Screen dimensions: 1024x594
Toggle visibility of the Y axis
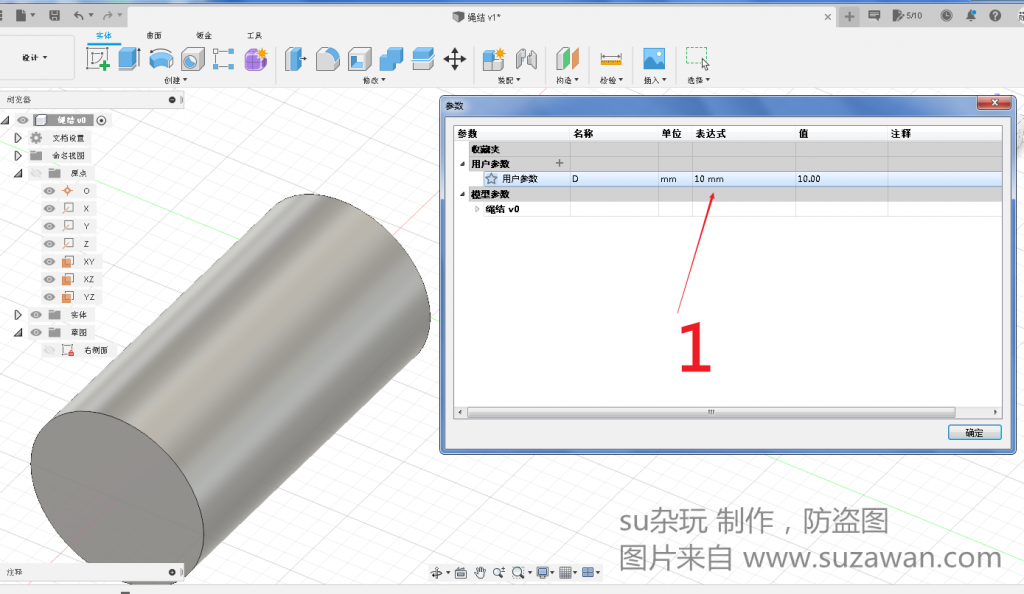pos(50,227)
